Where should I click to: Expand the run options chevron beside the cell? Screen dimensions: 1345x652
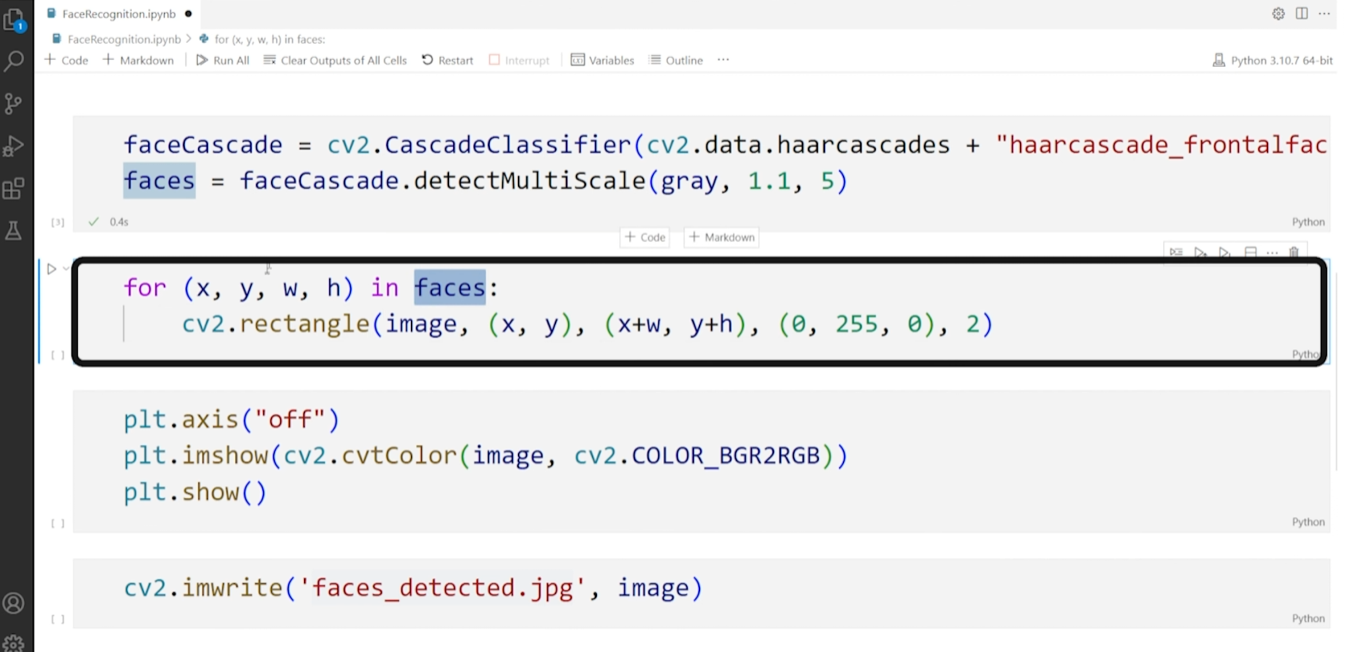point(66,268)
